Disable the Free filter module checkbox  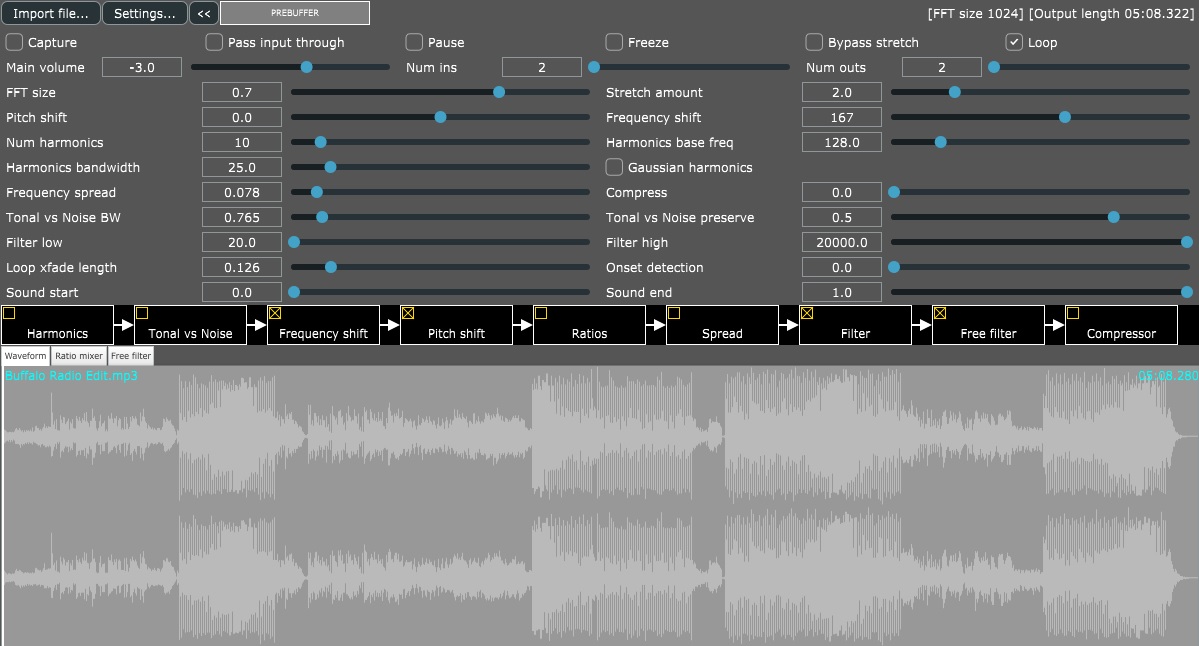point(938,312)
